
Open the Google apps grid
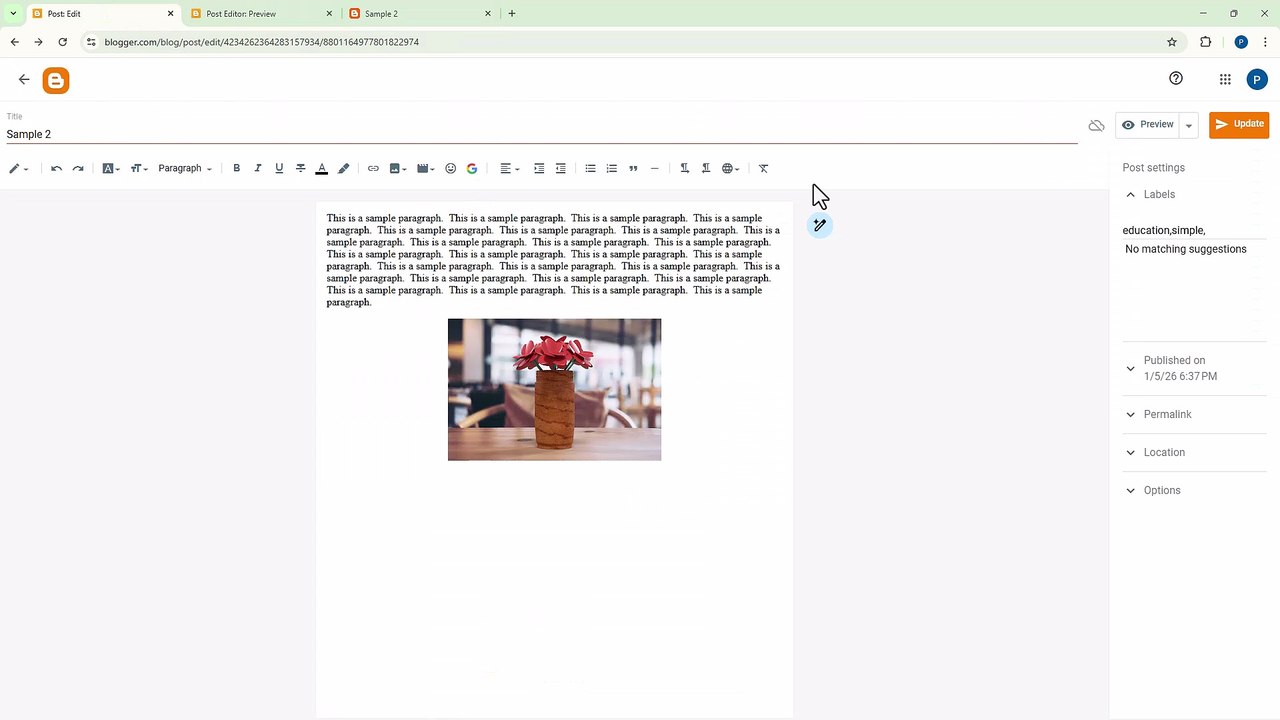[x=1225, y=80]
